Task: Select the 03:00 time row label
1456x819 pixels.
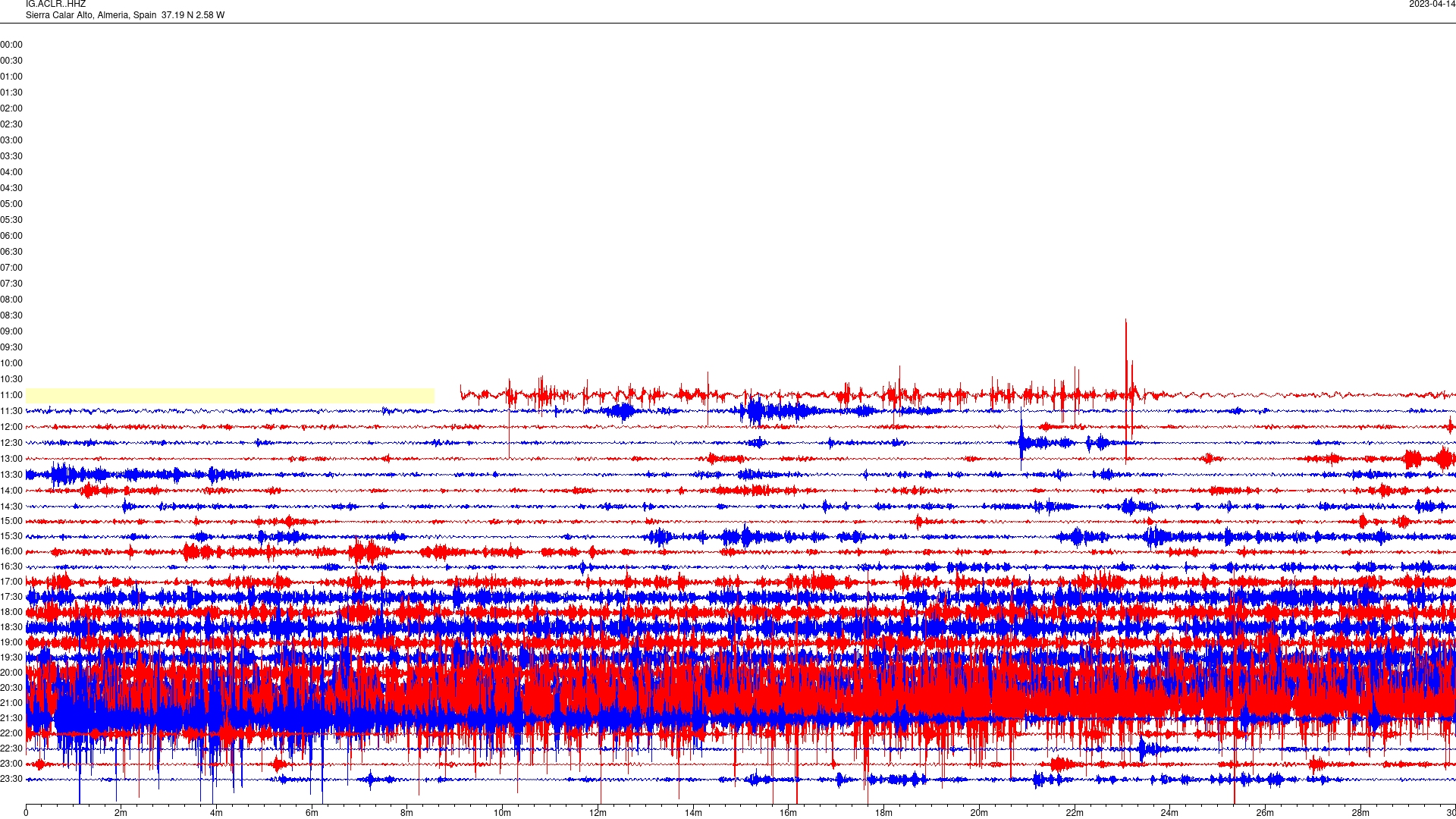Action: (x=11, y=140)
